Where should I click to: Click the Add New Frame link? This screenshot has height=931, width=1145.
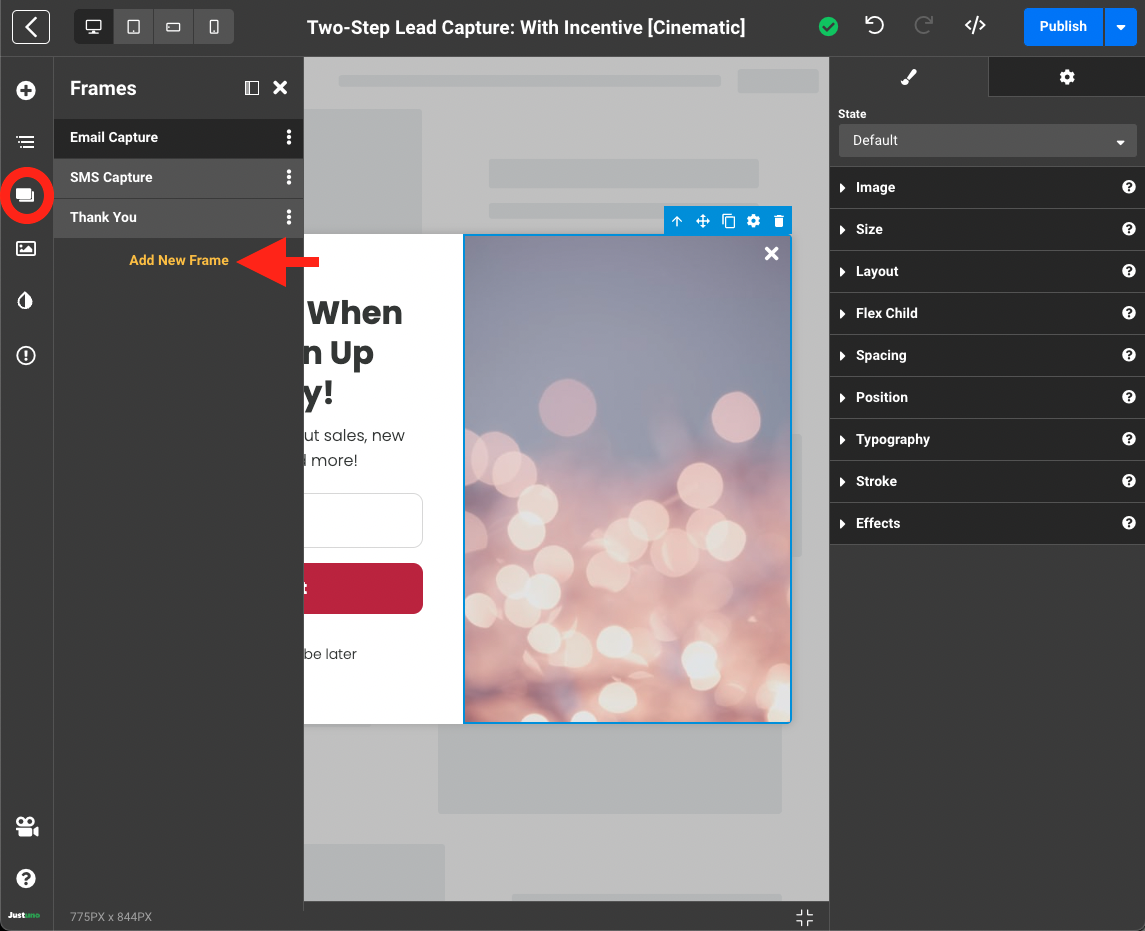(x=179, y=260)
